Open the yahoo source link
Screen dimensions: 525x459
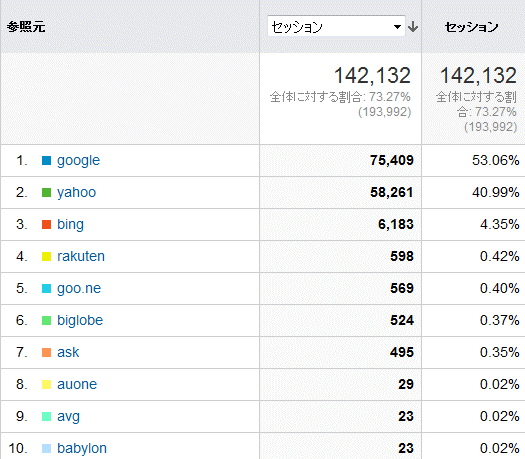(77, 193)
